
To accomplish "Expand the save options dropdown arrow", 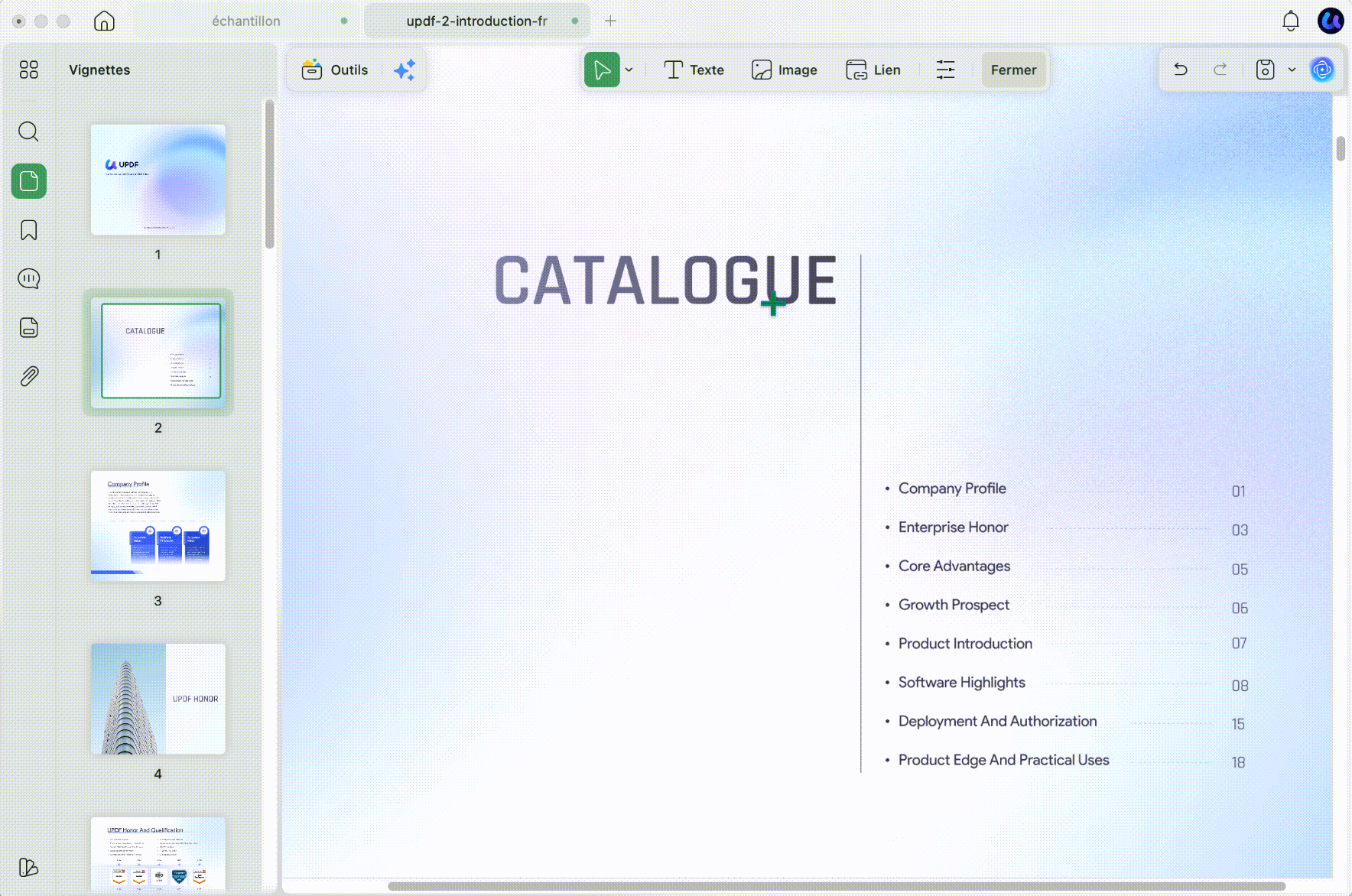I will pyautogui.click(x=1292, y=70).
